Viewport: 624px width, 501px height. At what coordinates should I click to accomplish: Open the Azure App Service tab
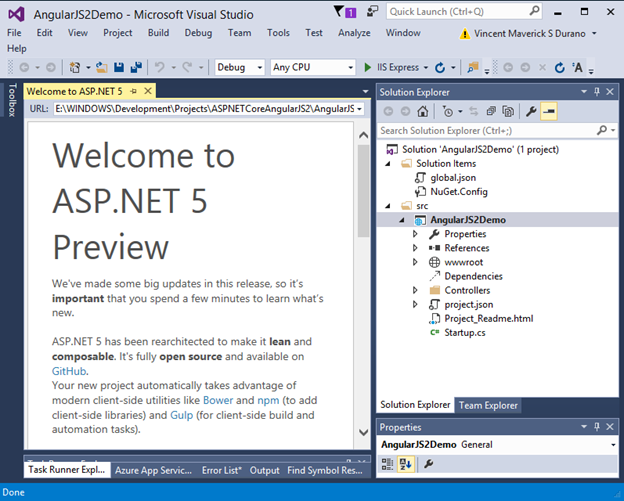tap(154, 470)
